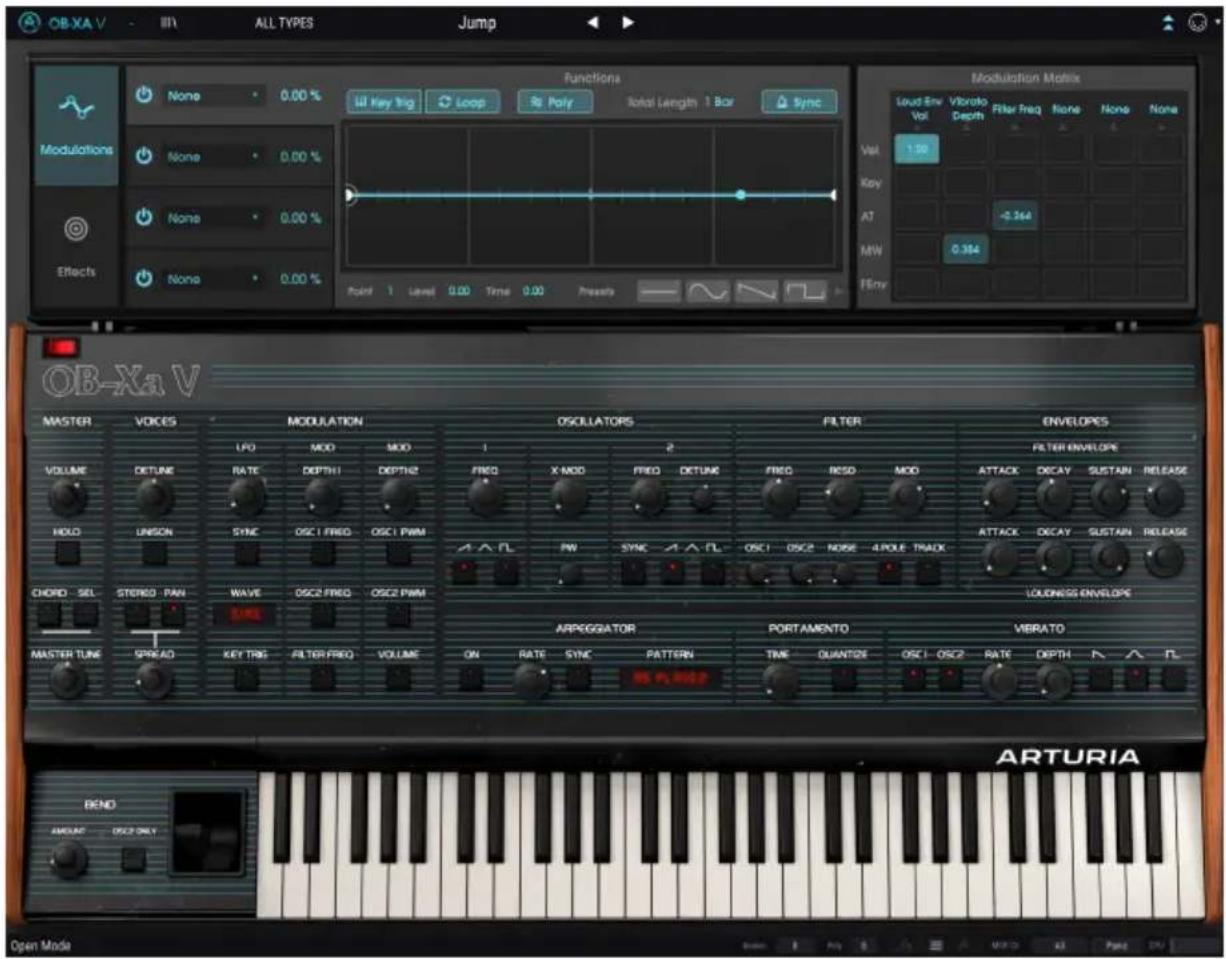
Task: Enable the arpeggiator ON button
Action: 471,679
